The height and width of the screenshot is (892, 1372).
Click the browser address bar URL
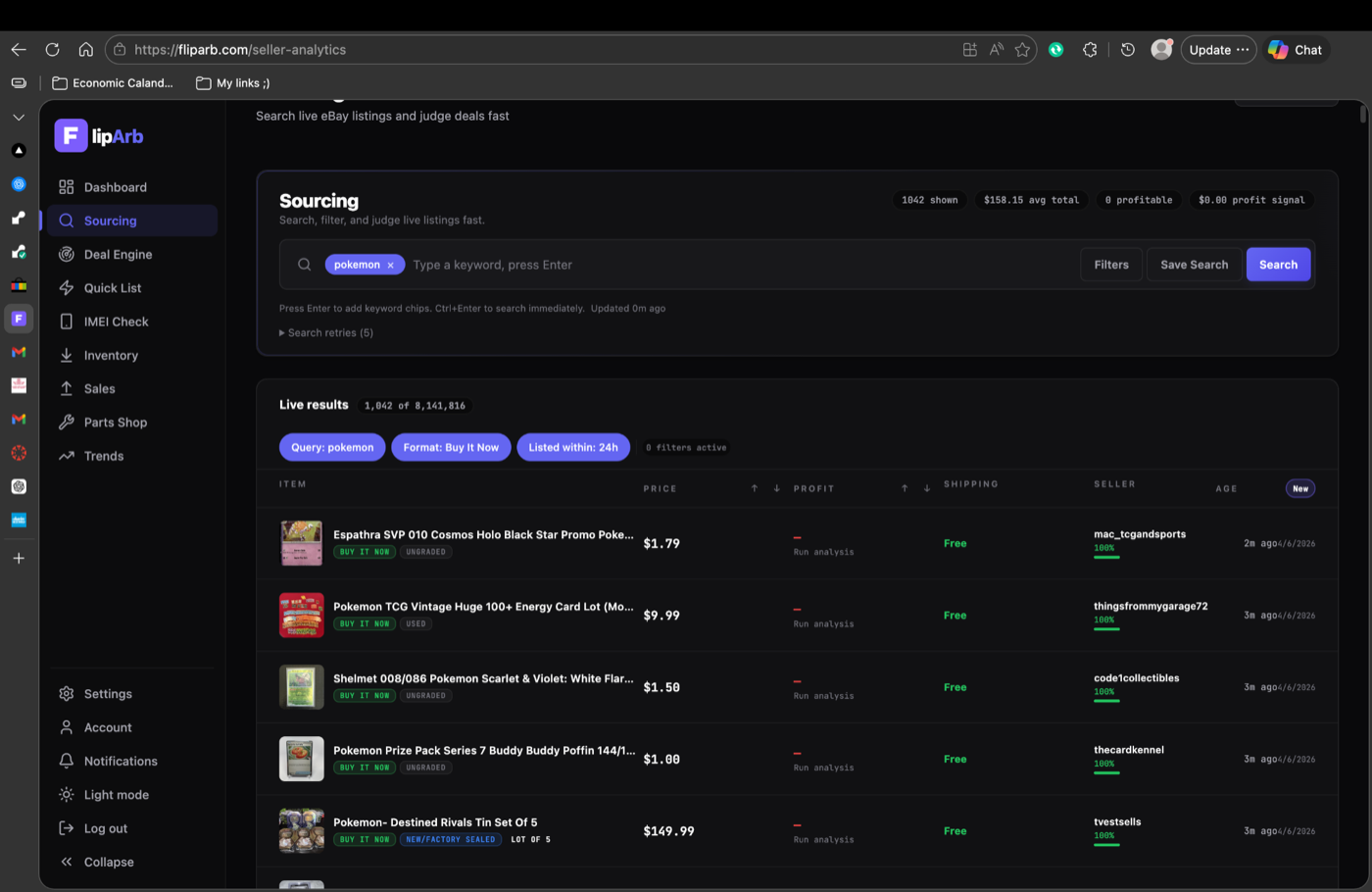click(240, 50)
